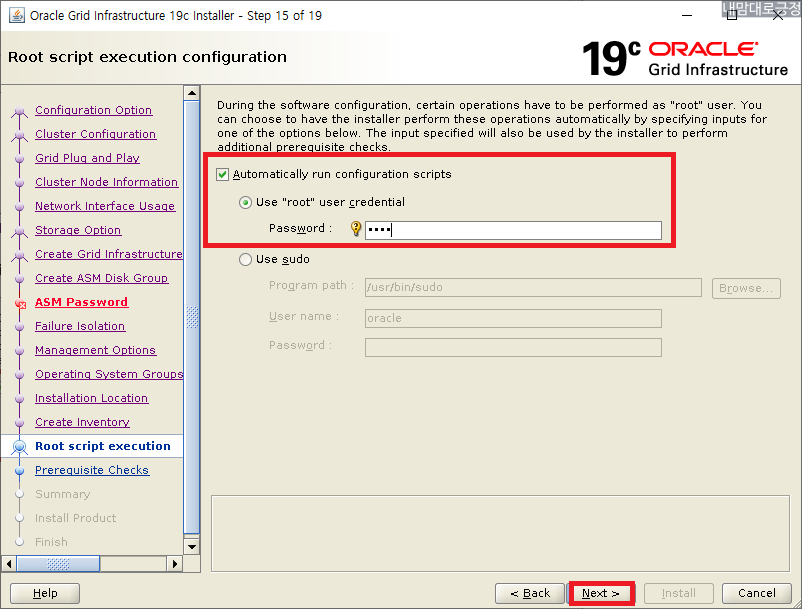This screenshot has width=802, height=609.
Task: Click the left arrow of the horizontal scrollbar
Action: [9, 564]
